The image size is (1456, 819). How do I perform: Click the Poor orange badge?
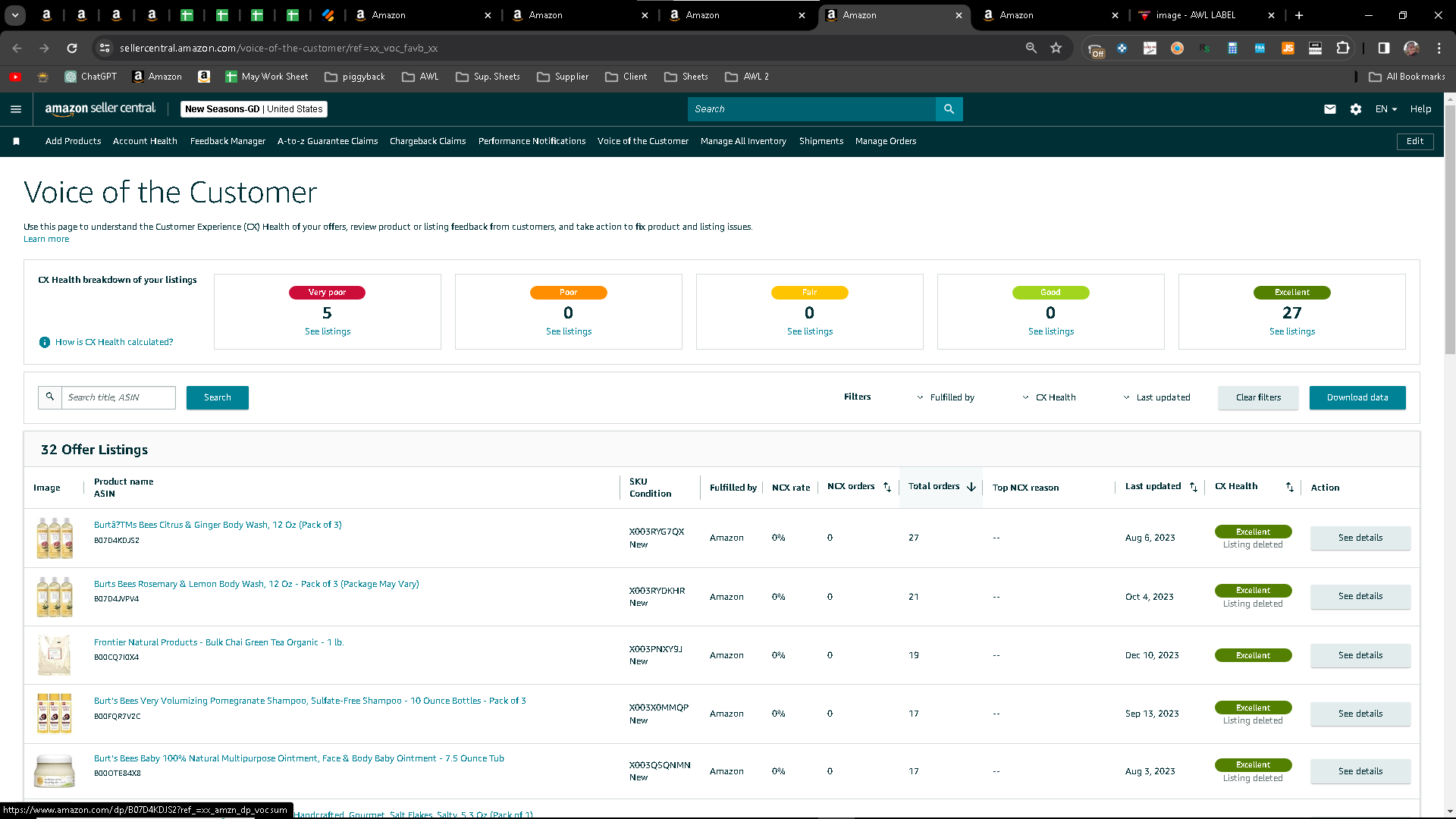[569, 293]
